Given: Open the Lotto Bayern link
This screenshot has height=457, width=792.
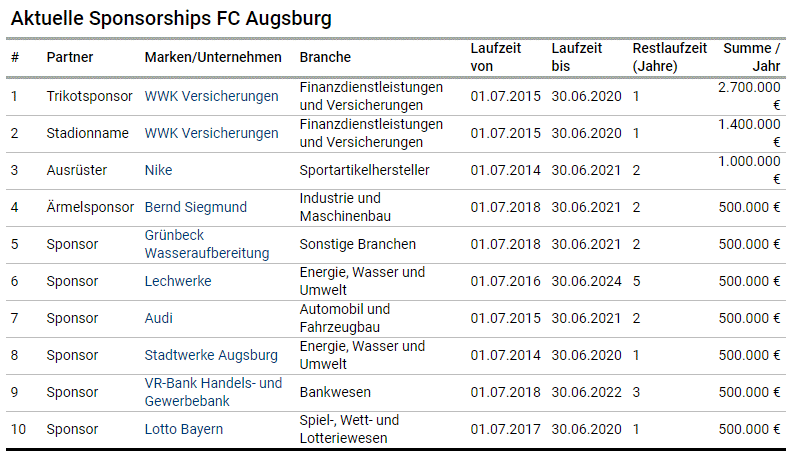Looking at the screenshot, I should click(x=183, y=429).
